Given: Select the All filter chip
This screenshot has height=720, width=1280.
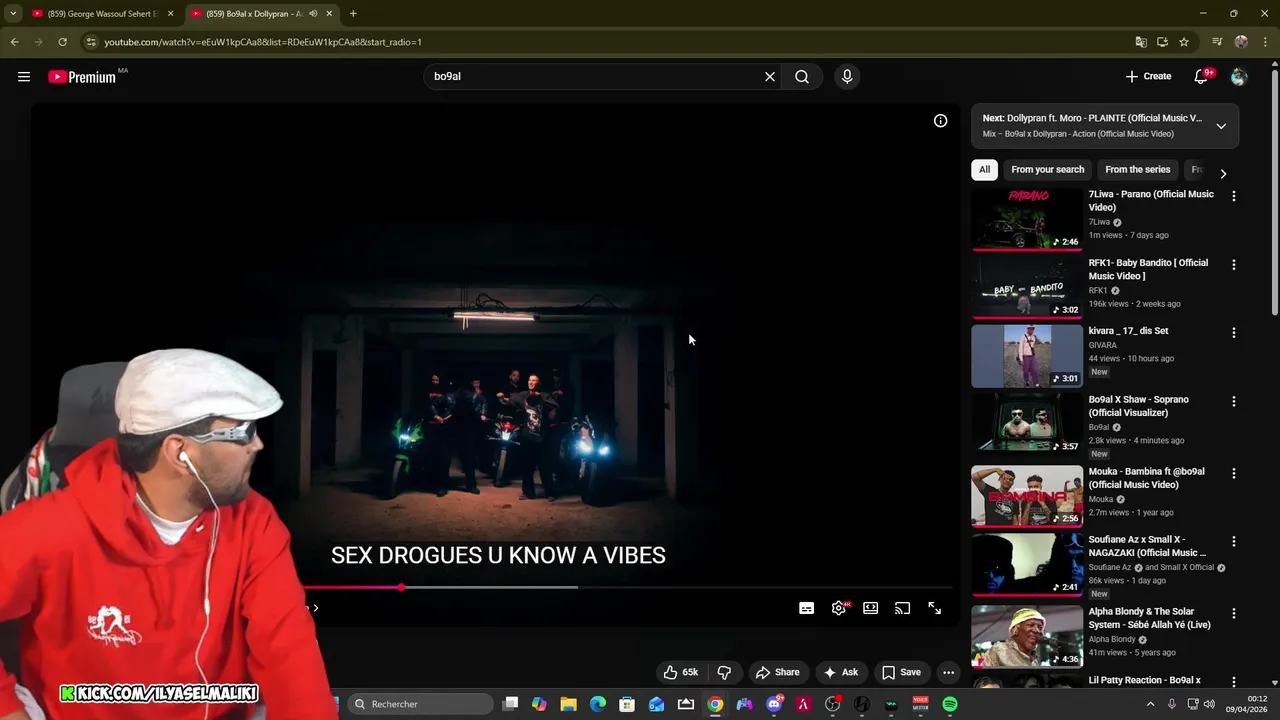Looking at the screenshot, I should pos(984,170).
